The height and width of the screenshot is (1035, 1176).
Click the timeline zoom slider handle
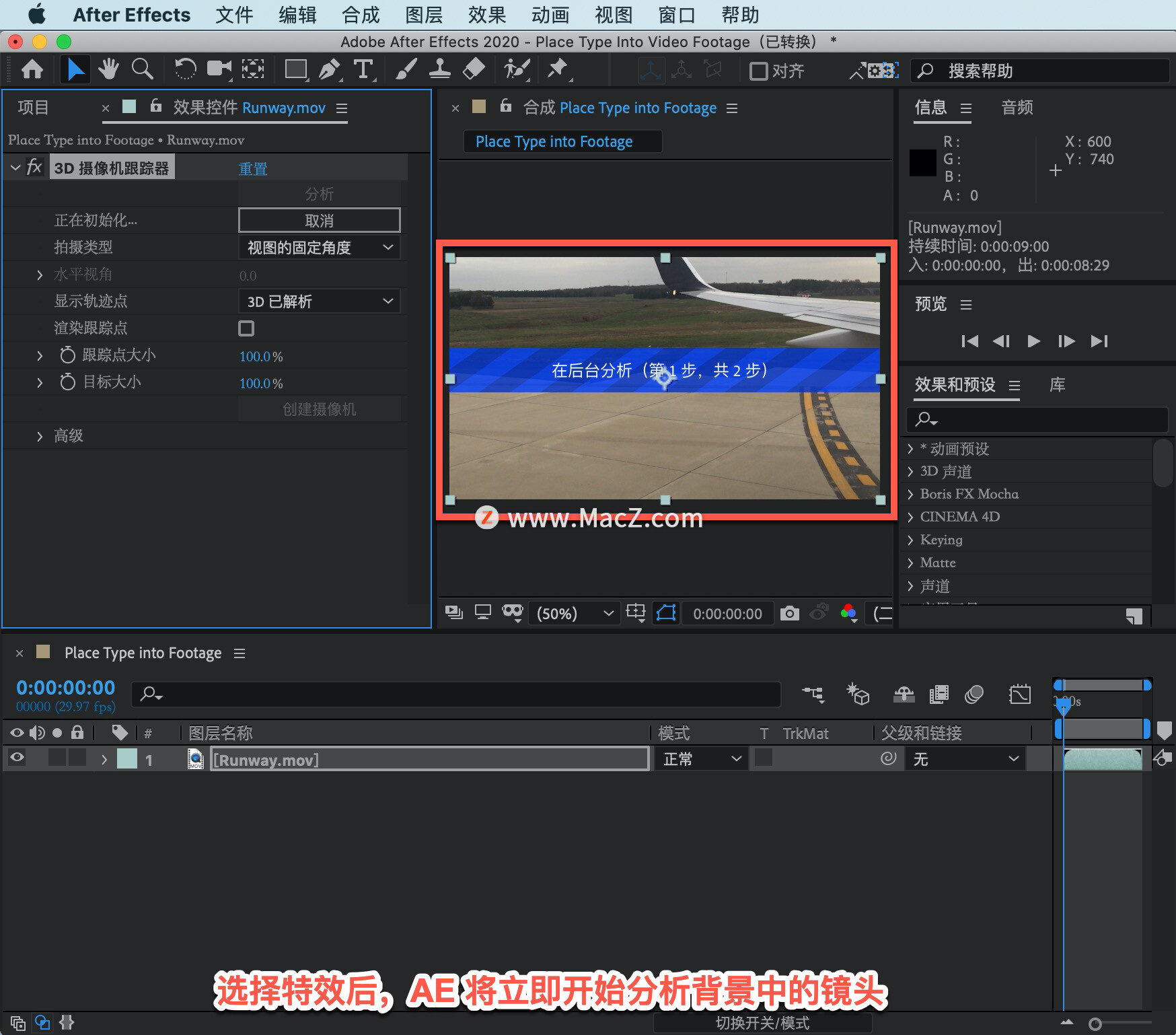(1095, 1024)
